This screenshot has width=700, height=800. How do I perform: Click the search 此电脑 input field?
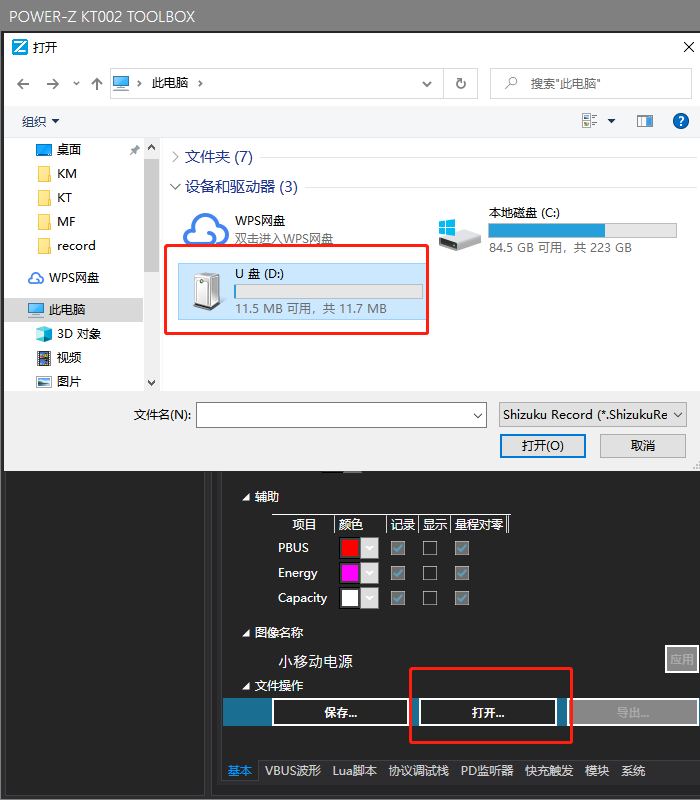[x=591, y=83]
